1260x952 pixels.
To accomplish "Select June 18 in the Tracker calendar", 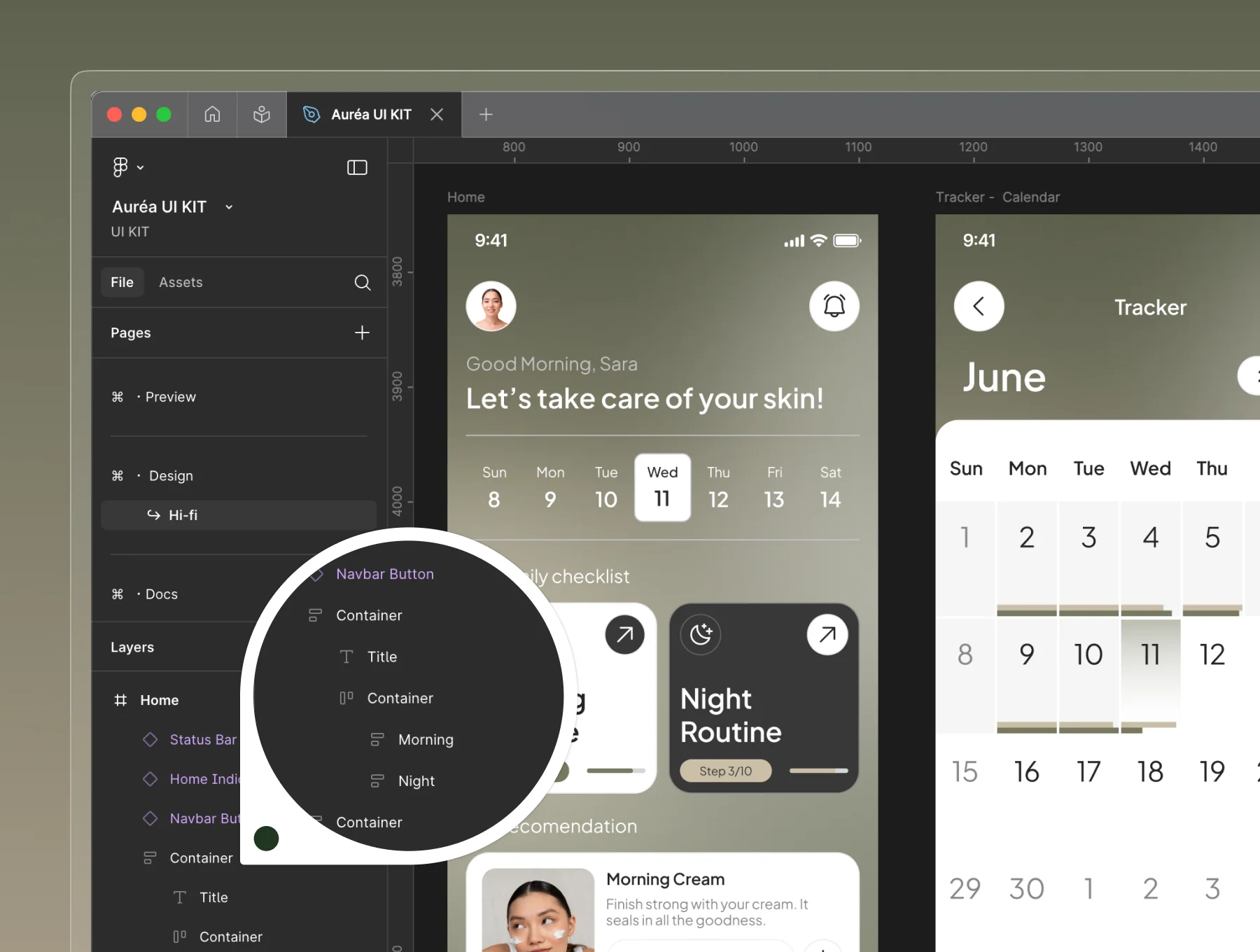I will [x=1150, y=772].
